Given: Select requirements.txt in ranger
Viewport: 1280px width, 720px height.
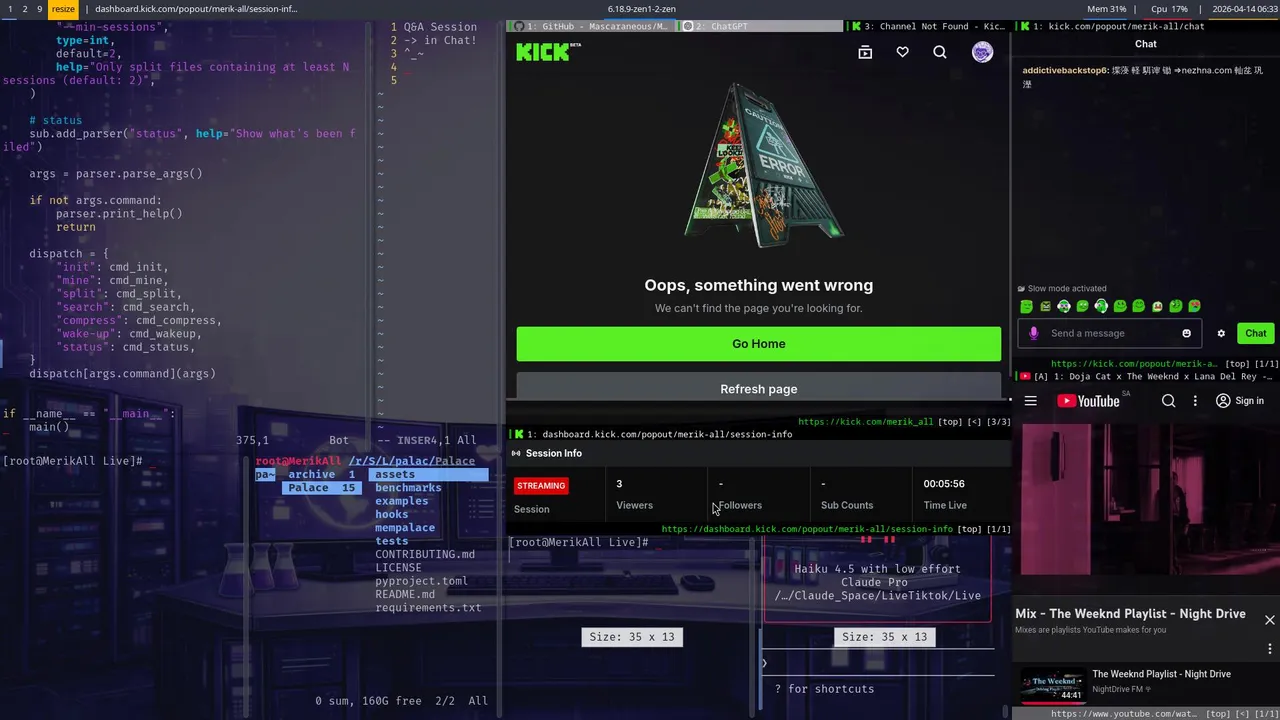Looking at the screenshot, I should pos(428,607).
